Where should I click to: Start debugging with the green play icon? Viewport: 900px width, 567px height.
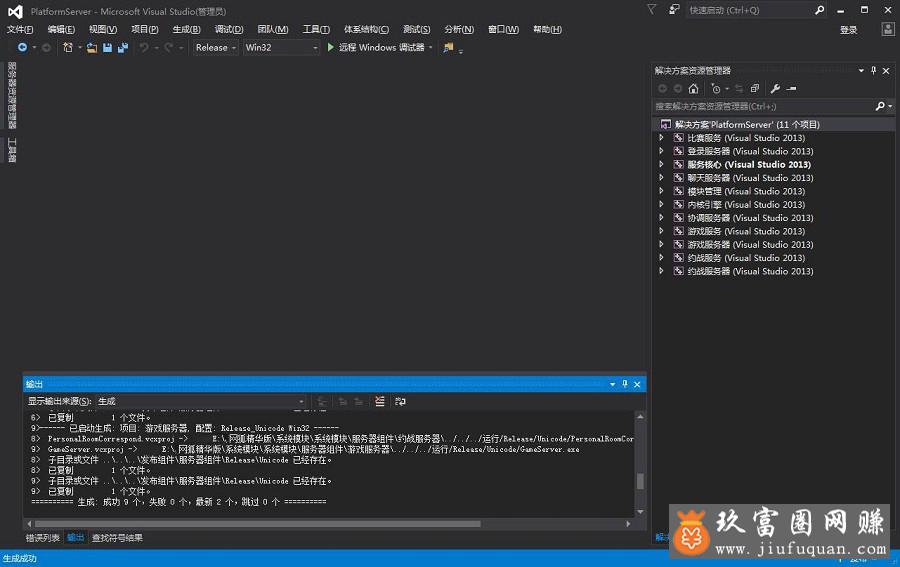330,47
